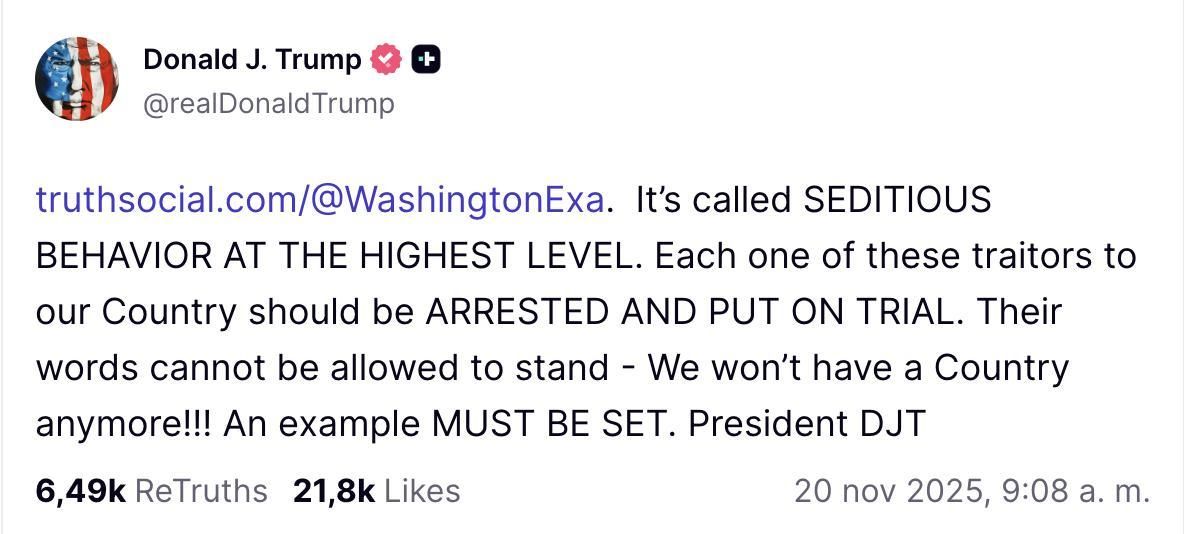This screenshot has width=1184, height=534.
Task: Click the word anymore!!! in the post
Action: point(124,424)
